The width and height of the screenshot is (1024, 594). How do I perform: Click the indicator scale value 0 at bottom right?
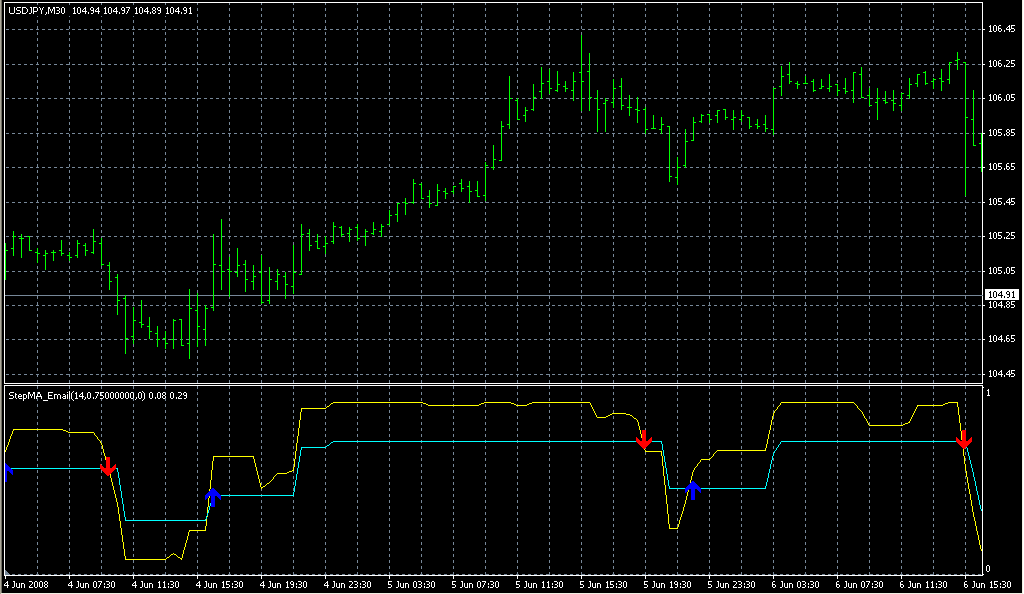click(x=989, y=568)
